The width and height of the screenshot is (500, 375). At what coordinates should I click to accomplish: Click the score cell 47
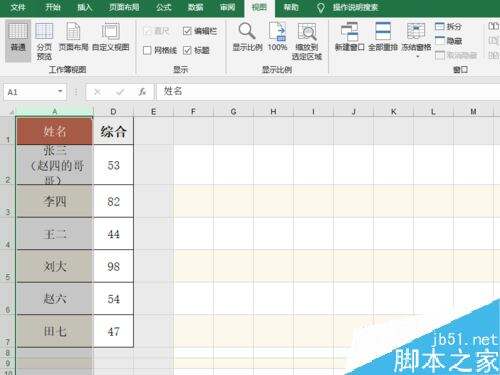[113, 331]
